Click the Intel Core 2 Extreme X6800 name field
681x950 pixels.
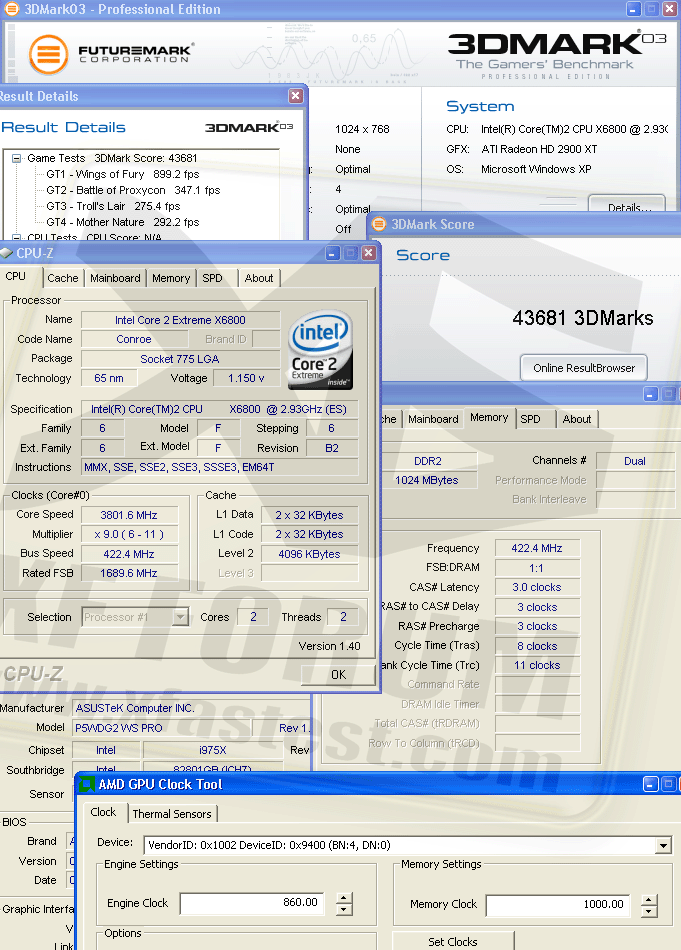click(180, 320)
